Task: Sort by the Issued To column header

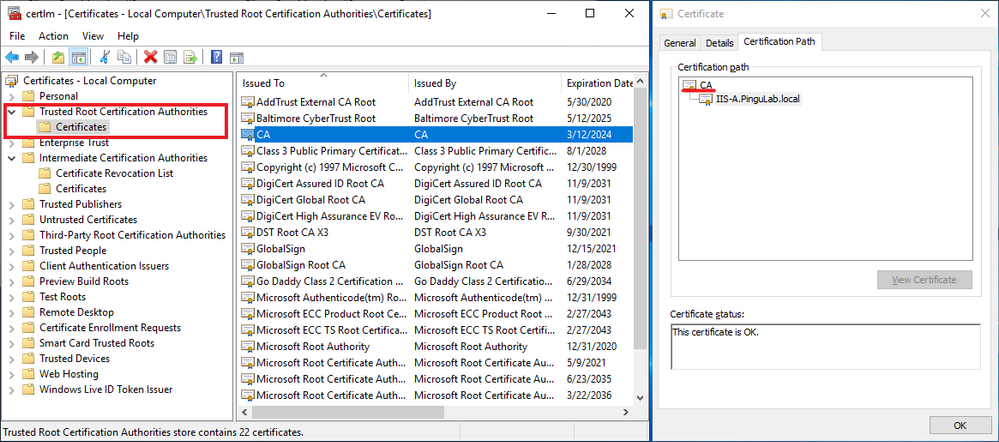Action: coord(322,83)
